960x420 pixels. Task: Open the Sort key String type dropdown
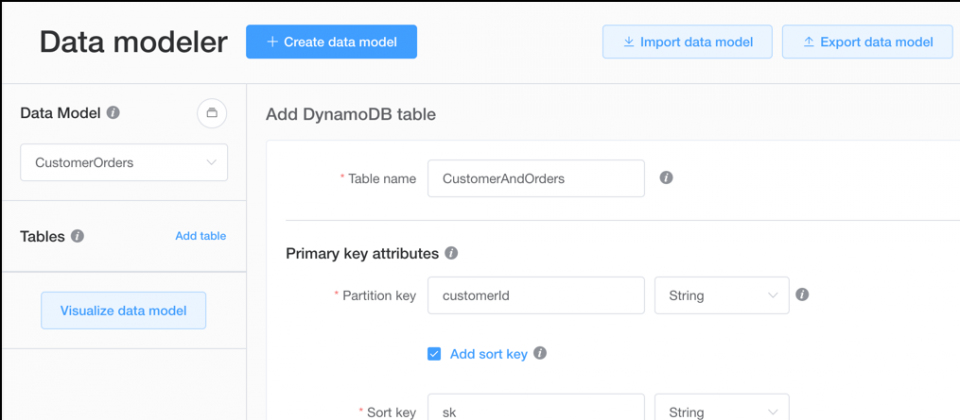click(x=722, y=407)
